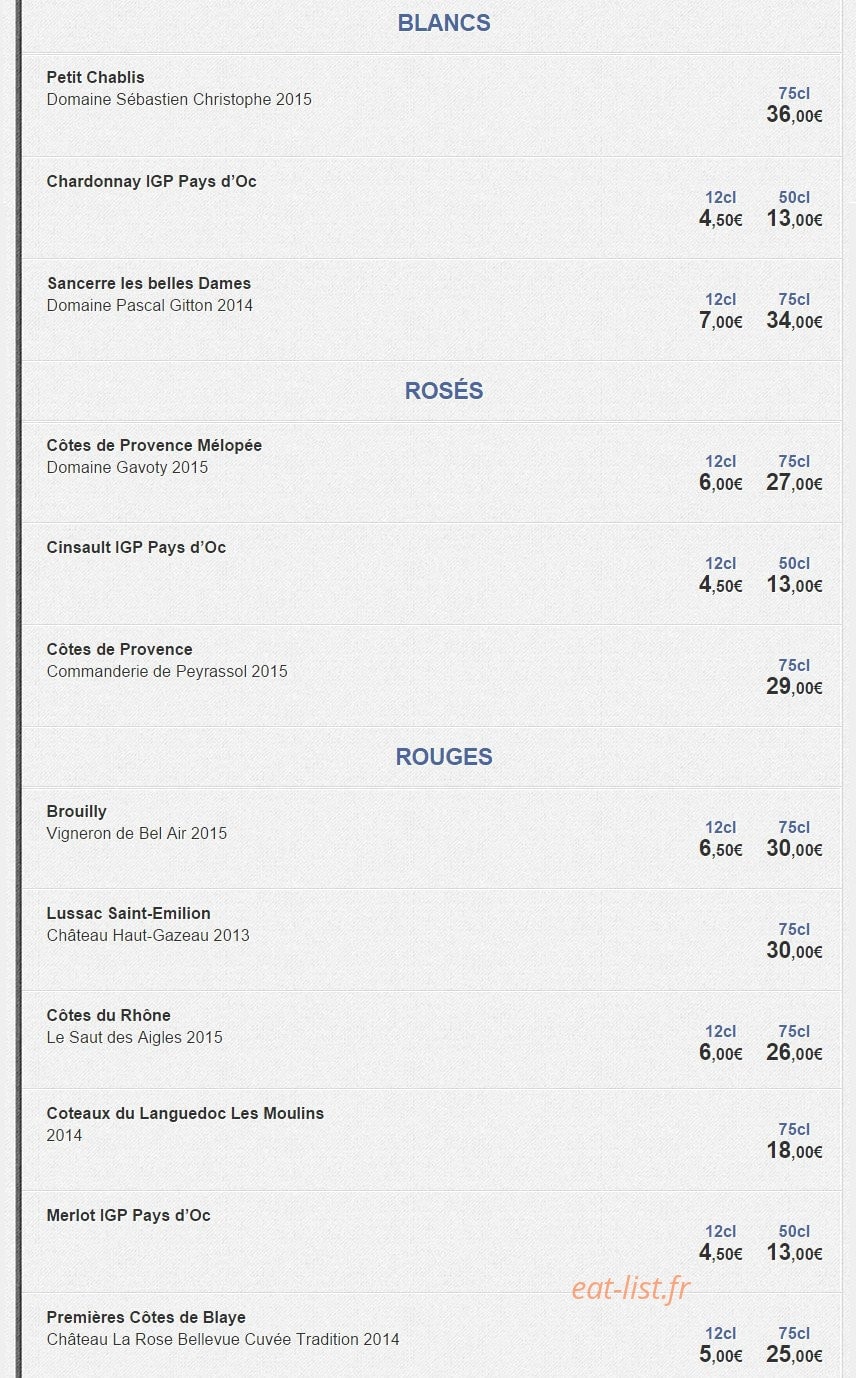Open Premières Côtes de Blaye entry
Image resolution: width=856 pixels, height=1378 pixels.
(x=146, y=1317)
